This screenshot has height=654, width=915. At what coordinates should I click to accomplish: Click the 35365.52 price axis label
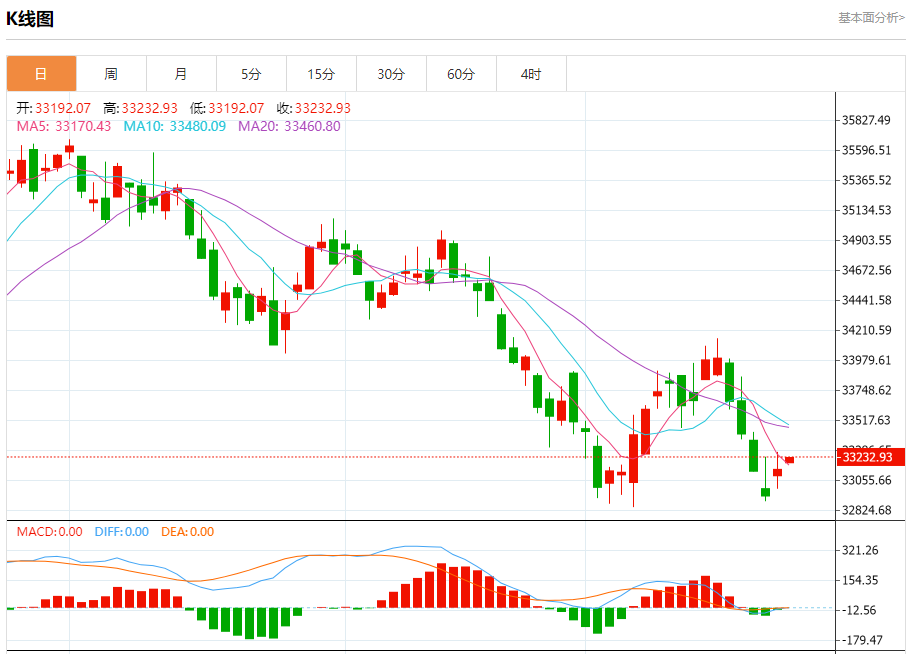pos(866,180)
